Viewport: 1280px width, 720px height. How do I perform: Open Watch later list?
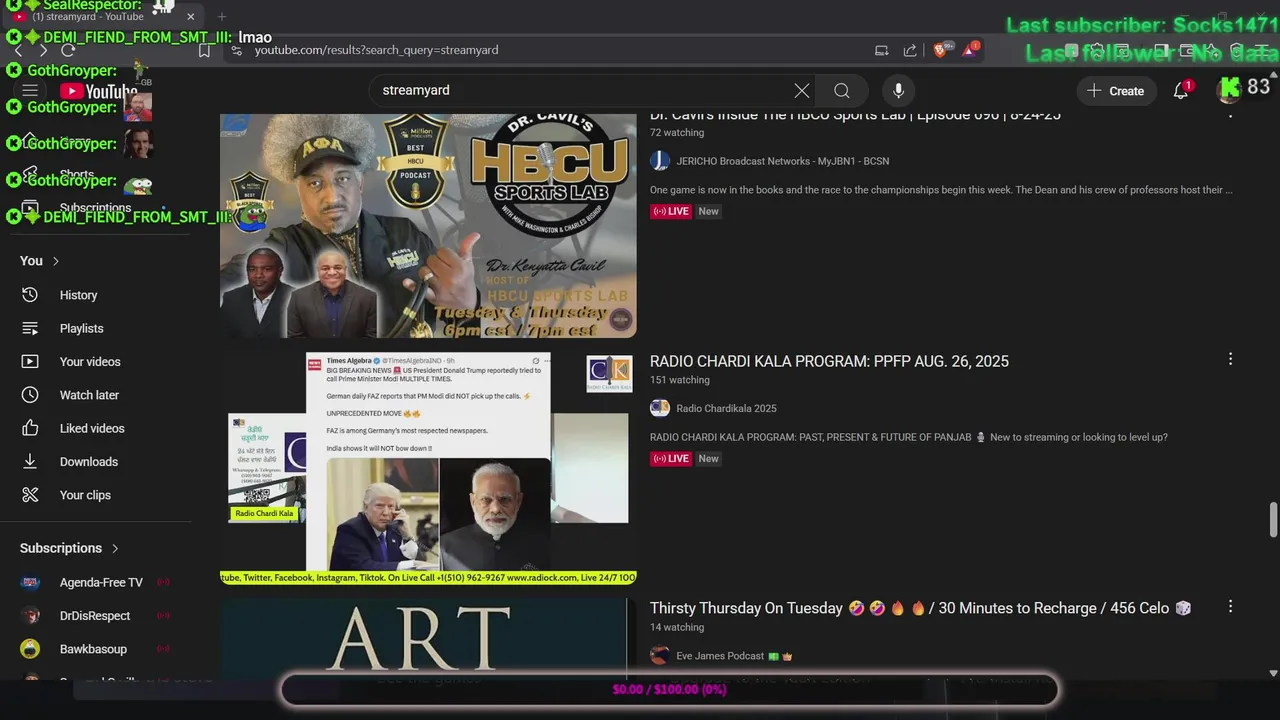tap(89, 395)
